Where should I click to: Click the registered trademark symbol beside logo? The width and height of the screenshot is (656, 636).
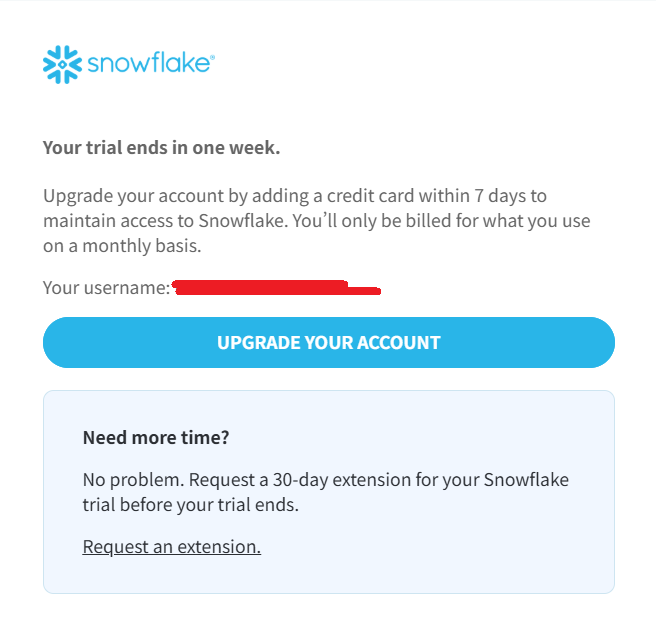211,57
